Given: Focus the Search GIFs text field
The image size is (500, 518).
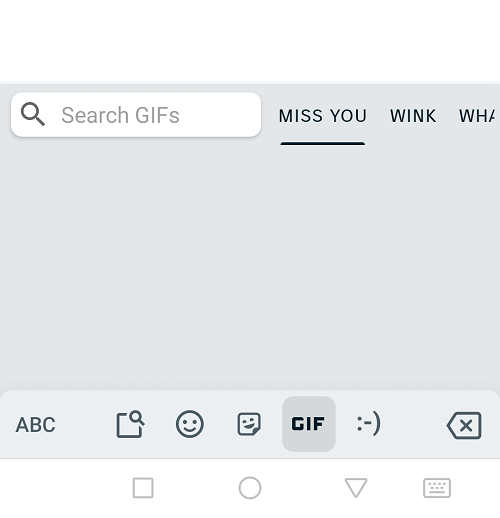Looking at the screenshot, I should coord(136,115).
